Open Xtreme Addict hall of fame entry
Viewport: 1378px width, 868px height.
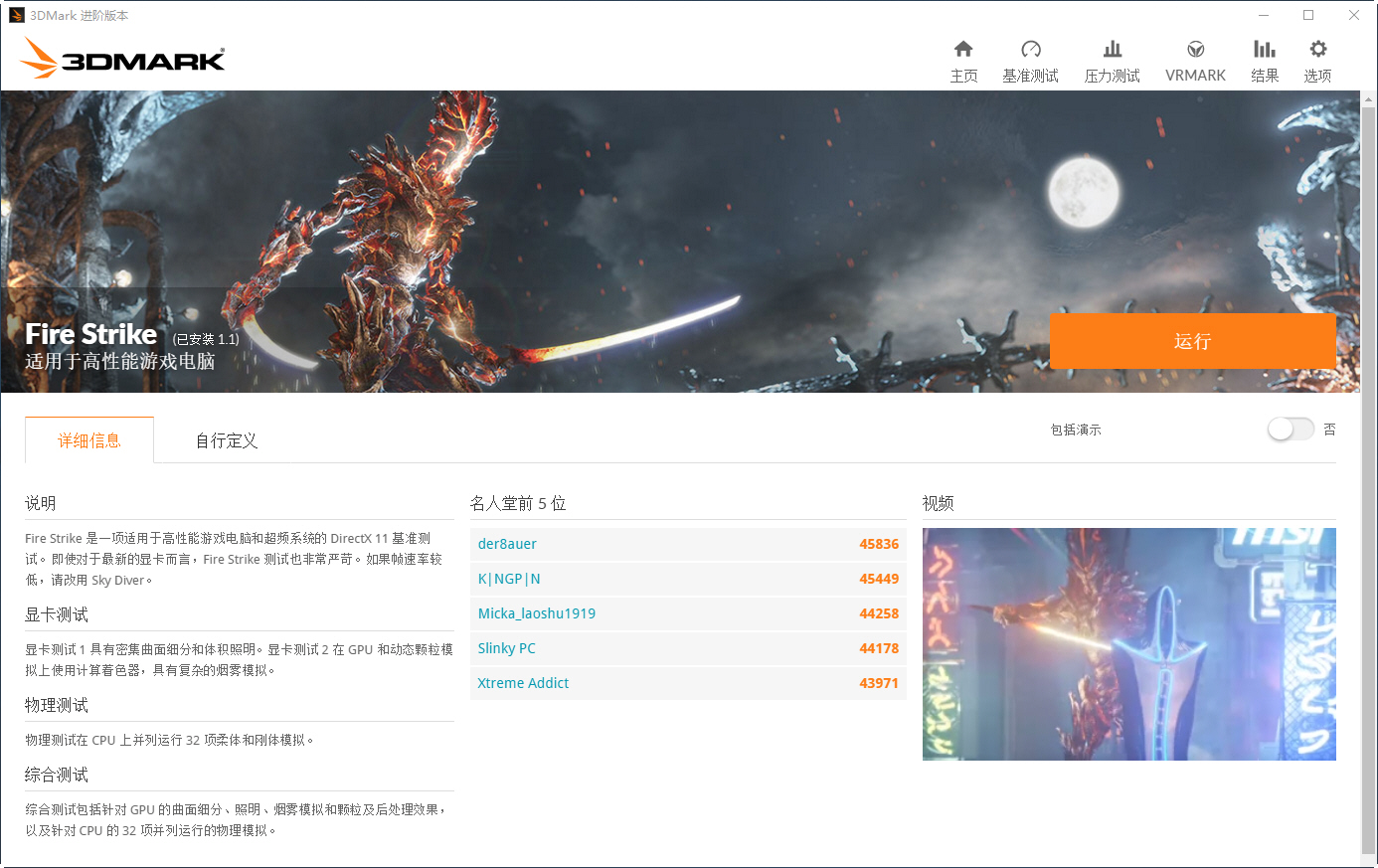pyautogui.click(x=688, y=683)
